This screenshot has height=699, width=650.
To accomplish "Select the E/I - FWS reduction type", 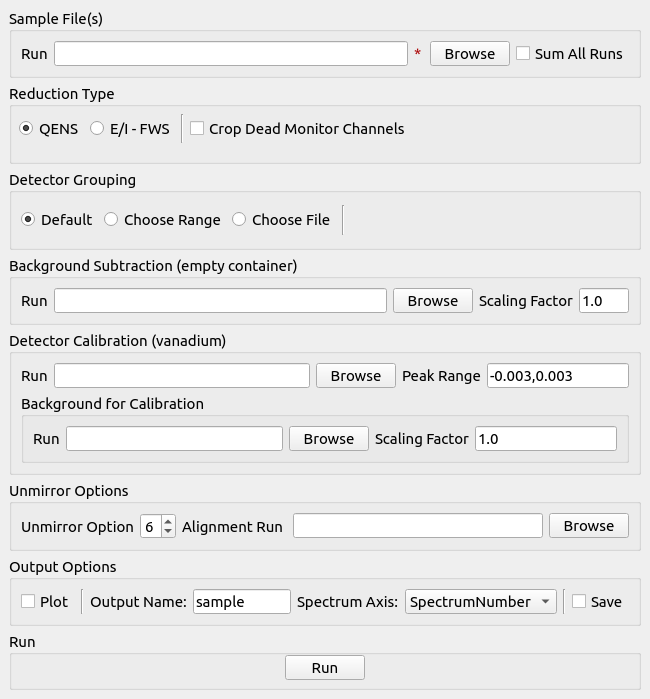I will point(97,129).
